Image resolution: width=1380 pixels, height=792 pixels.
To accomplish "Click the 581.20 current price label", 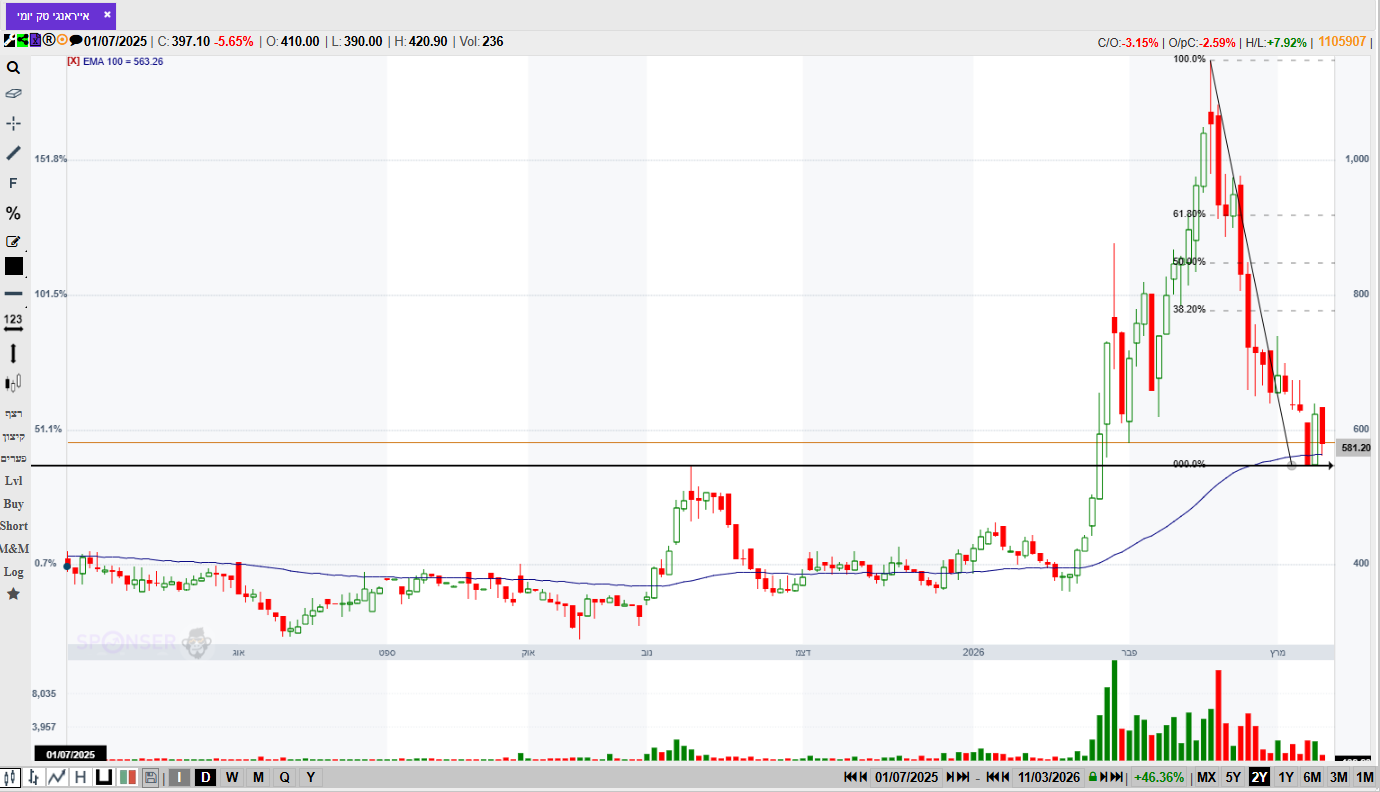I will point(1356,448).
